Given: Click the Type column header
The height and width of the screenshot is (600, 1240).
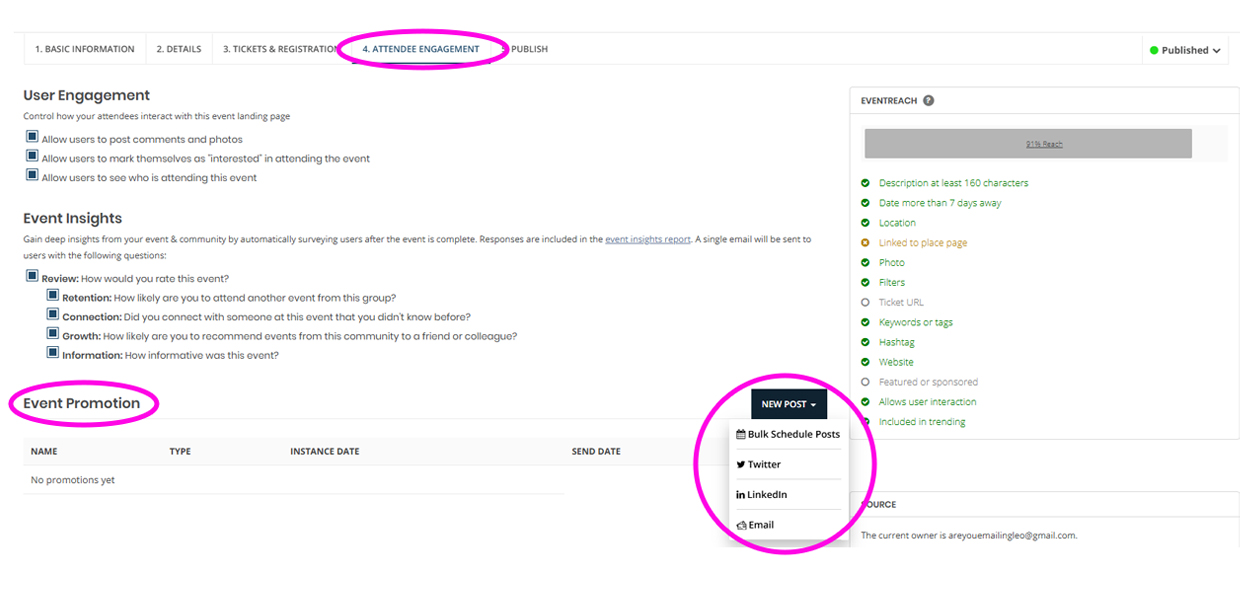Looking at the screenshot, I should point(180,452).
